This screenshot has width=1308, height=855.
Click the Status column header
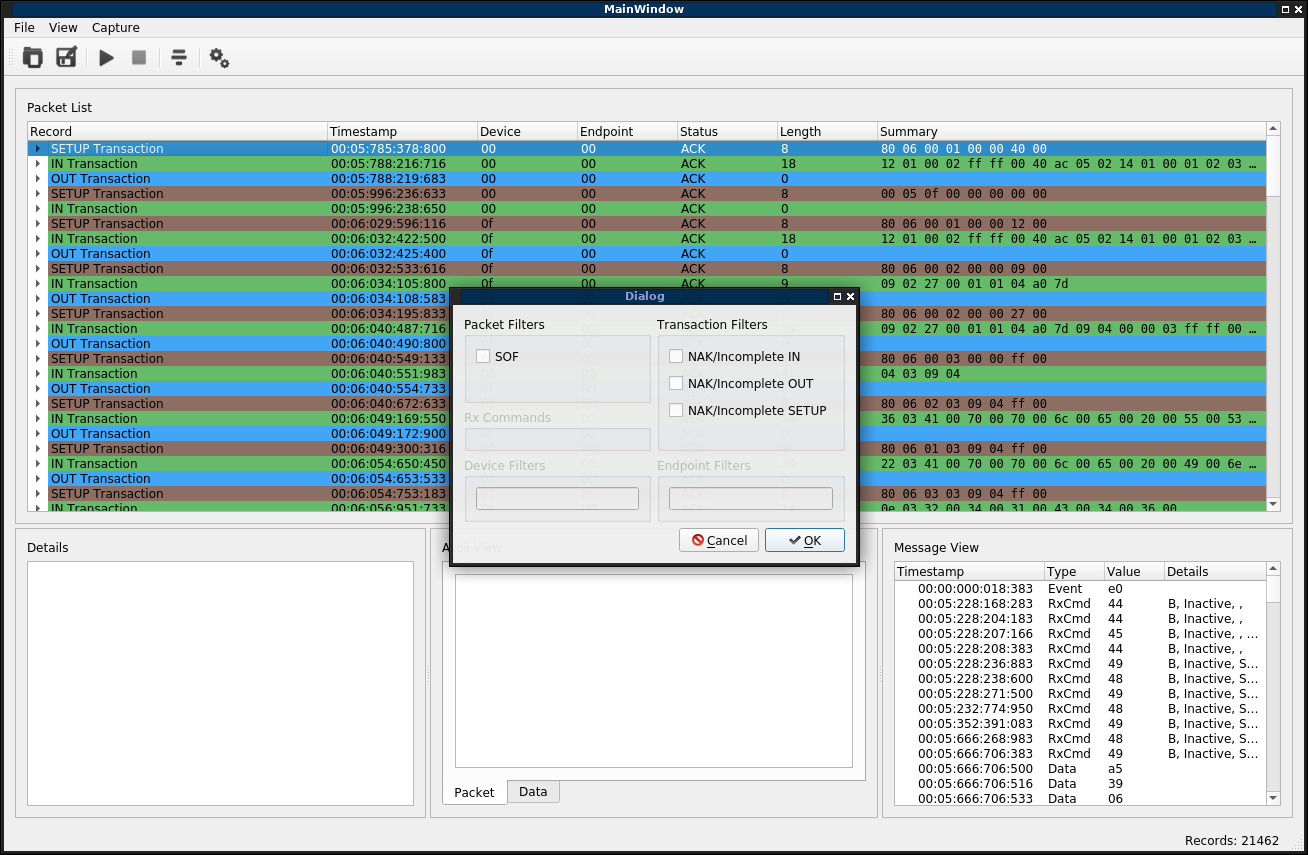pos(727,132)
